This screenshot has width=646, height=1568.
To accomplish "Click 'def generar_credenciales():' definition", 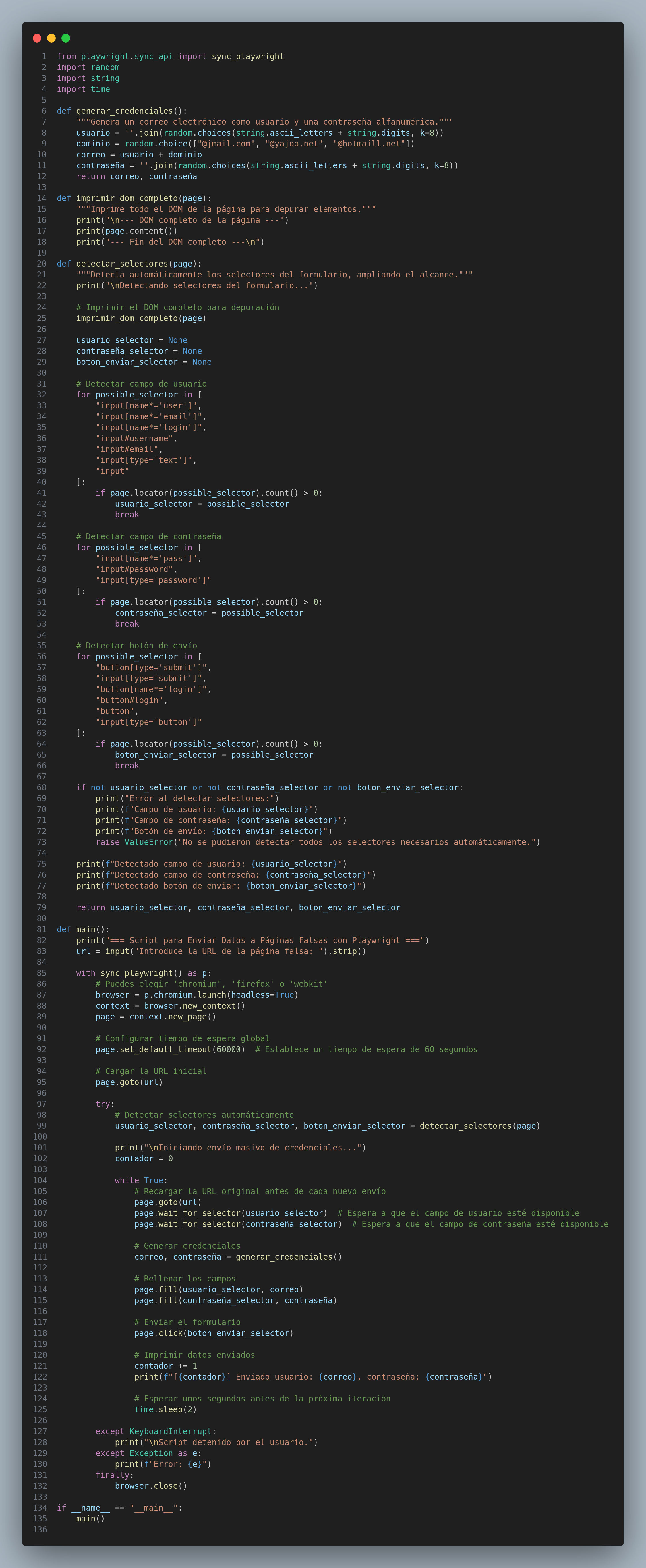I will point(122,111).
